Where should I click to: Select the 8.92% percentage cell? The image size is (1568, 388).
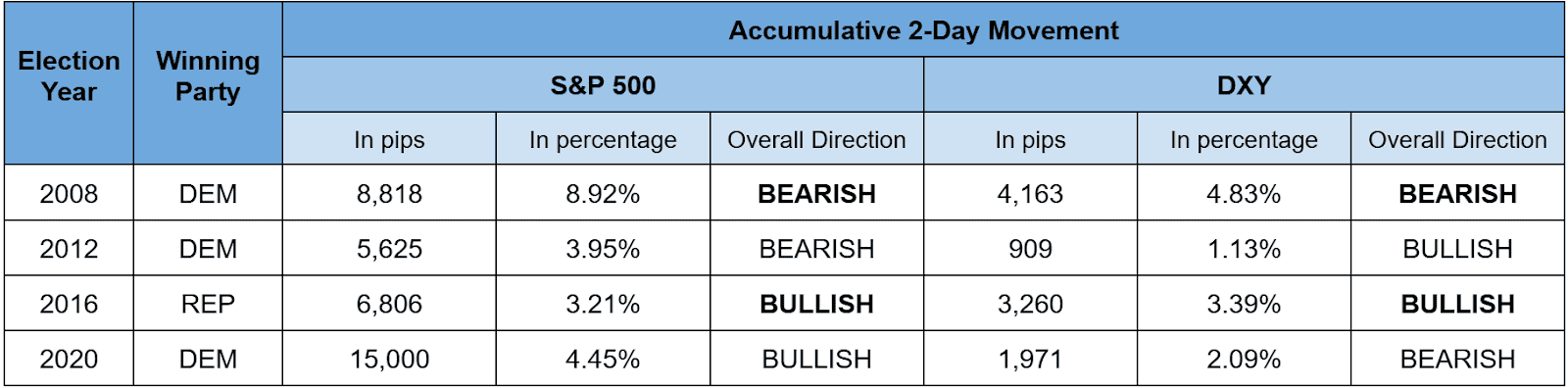[x=603, y=193]
